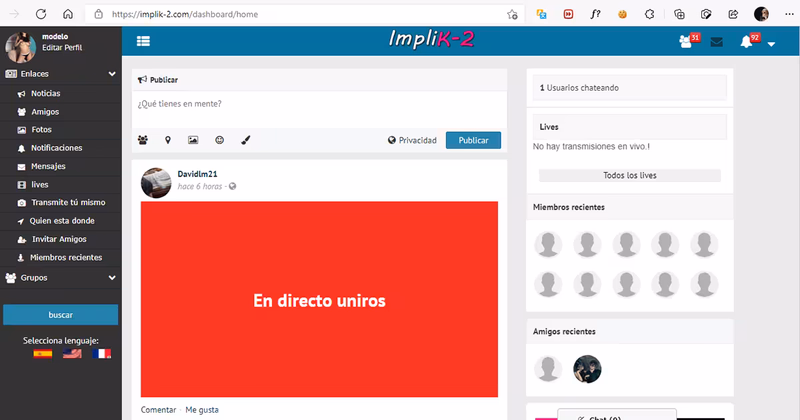The width and height of the screenshot is (800, 420).
Task: Click the '¿Qué tienes en mente?' text field
Action: [318, 105]
